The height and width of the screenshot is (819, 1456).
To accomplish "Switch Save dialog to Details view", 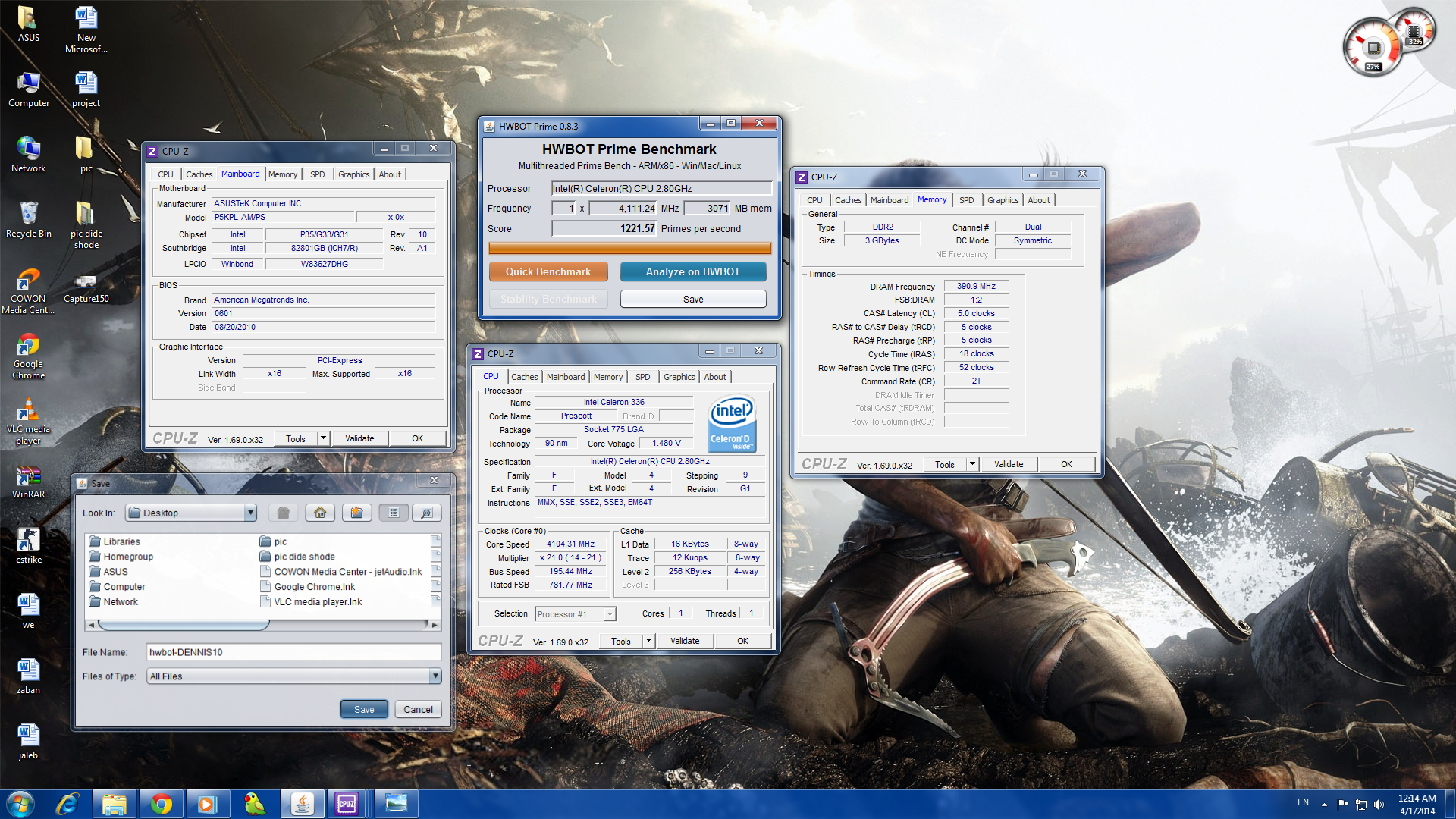I will [426, 513].
